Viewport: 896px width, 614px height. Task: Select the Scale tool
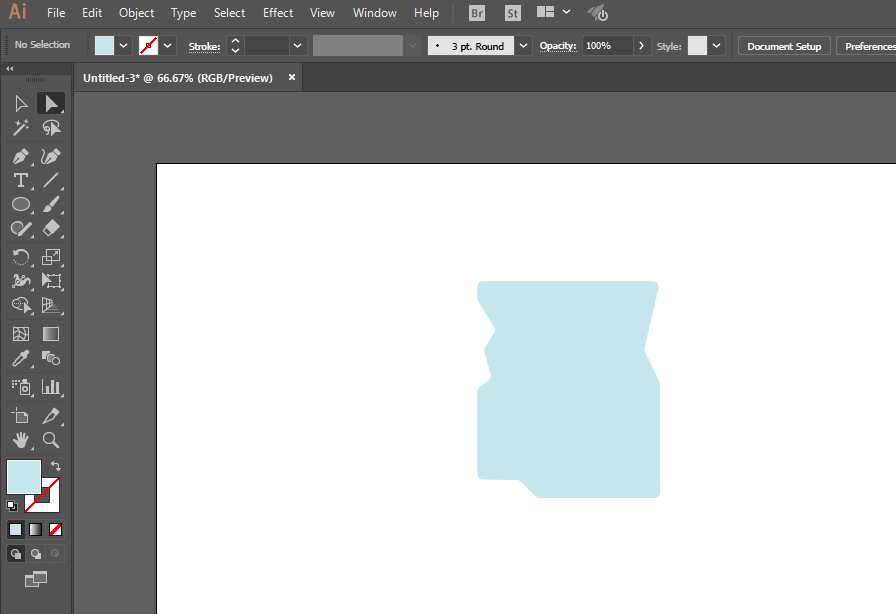(x=51, y=257)
